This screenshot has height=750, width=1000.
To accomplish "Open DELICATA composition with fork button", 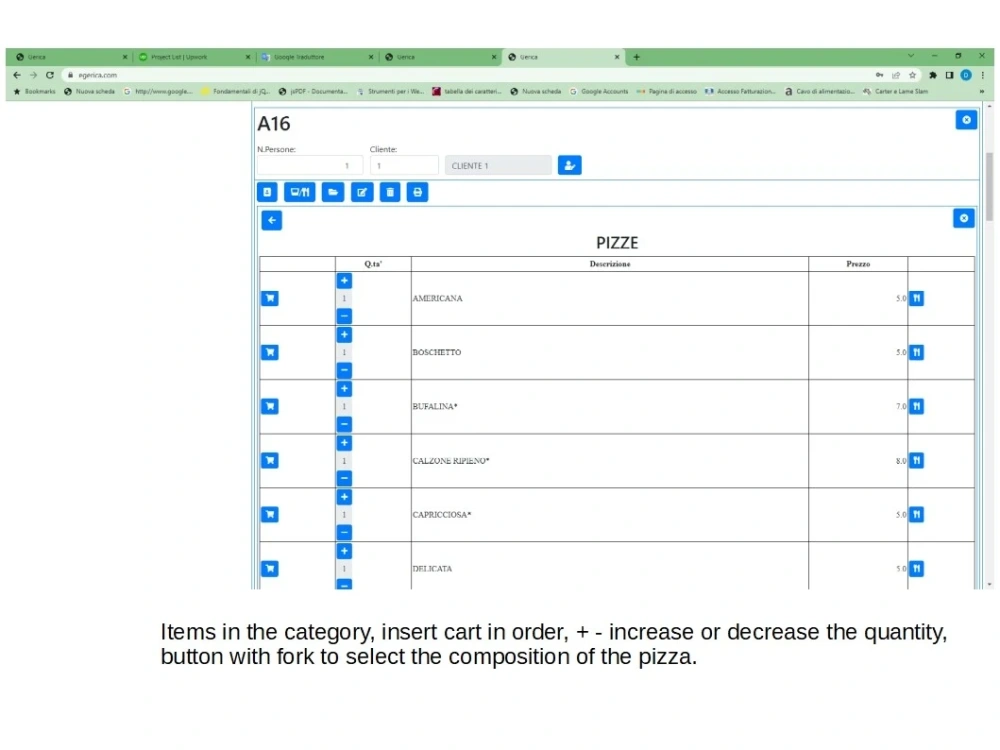I will [916, 568].
